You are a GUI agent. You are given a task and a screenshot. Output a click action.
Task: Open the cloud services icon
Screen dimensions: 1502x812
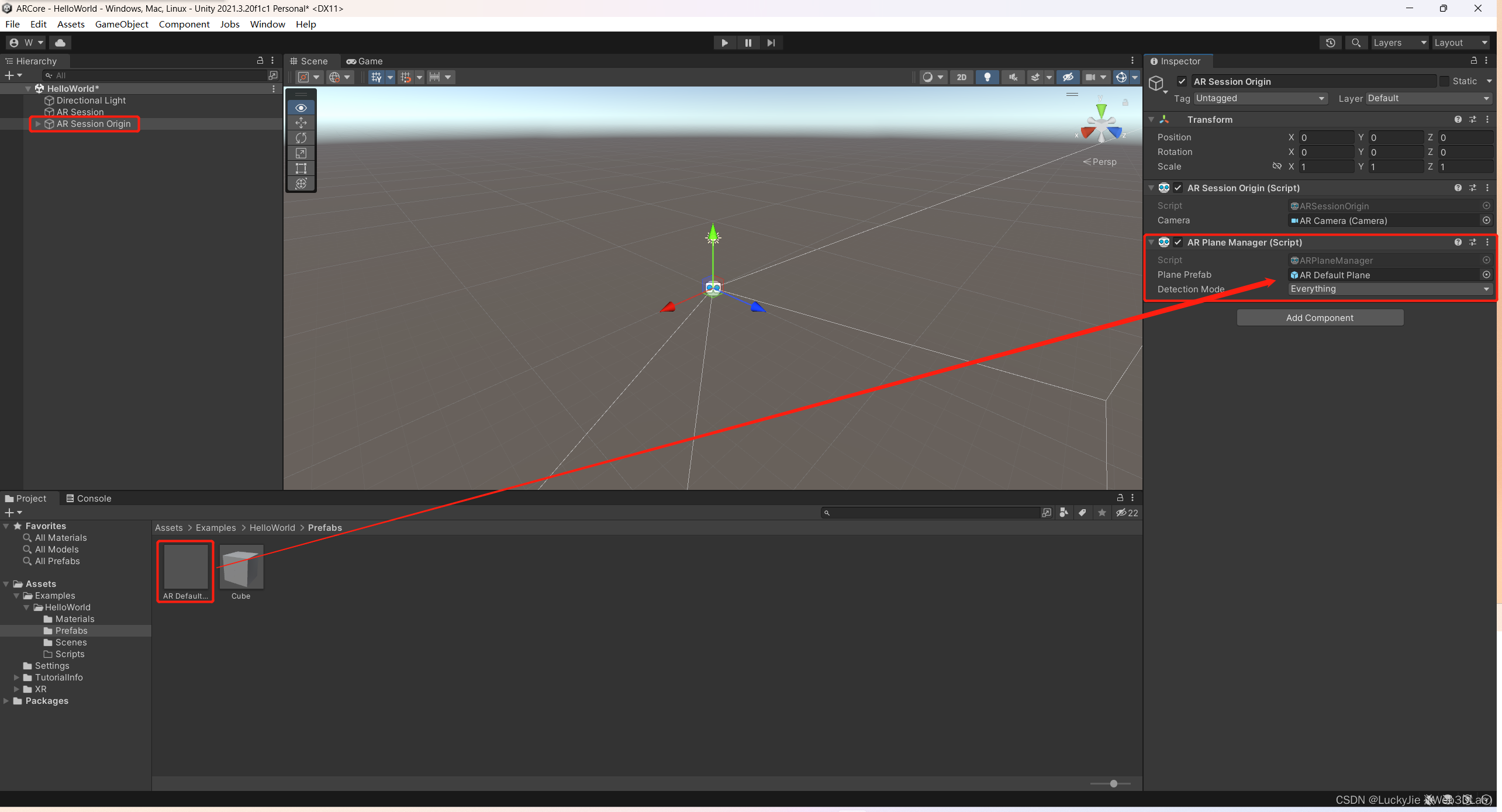point(60,43)
